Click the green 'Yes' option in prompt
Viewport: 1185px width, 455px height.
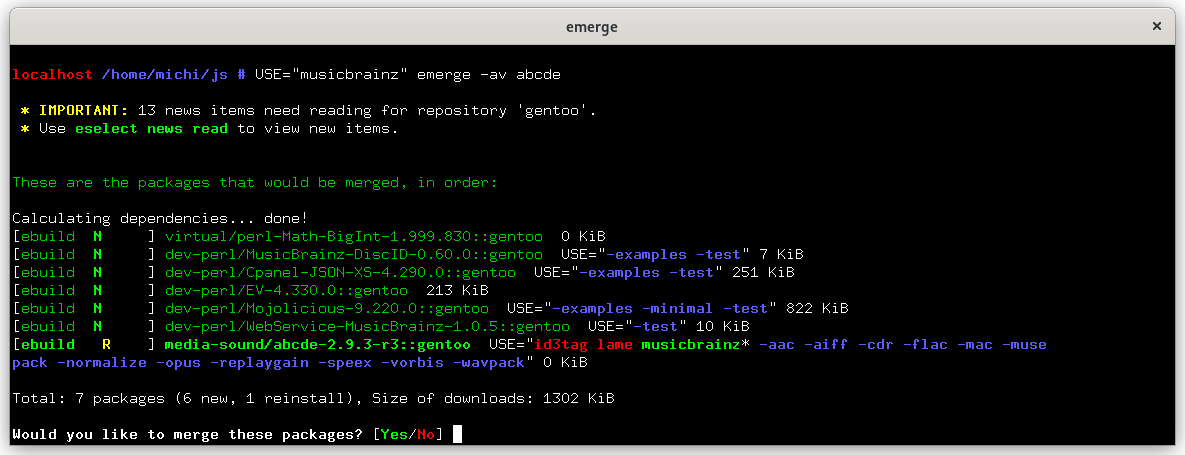[x=393, y=435]
